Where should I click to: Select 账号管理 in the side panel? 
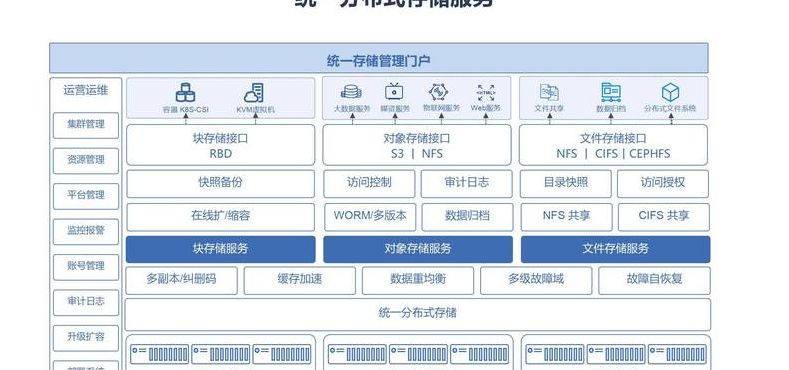pyautogui.click(x=86, y=267)
